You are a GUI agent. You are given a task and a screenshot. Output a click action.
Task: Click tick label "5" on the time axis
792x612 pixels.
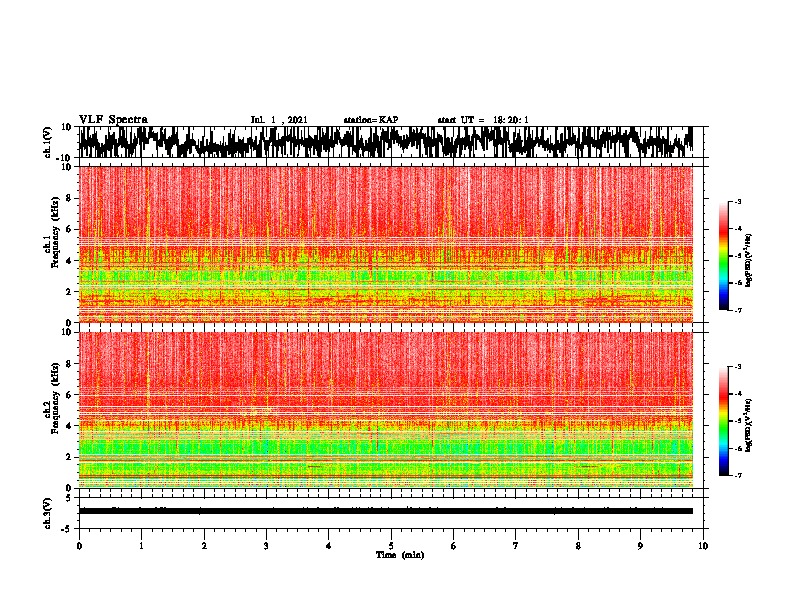click(x=391, y=546)
